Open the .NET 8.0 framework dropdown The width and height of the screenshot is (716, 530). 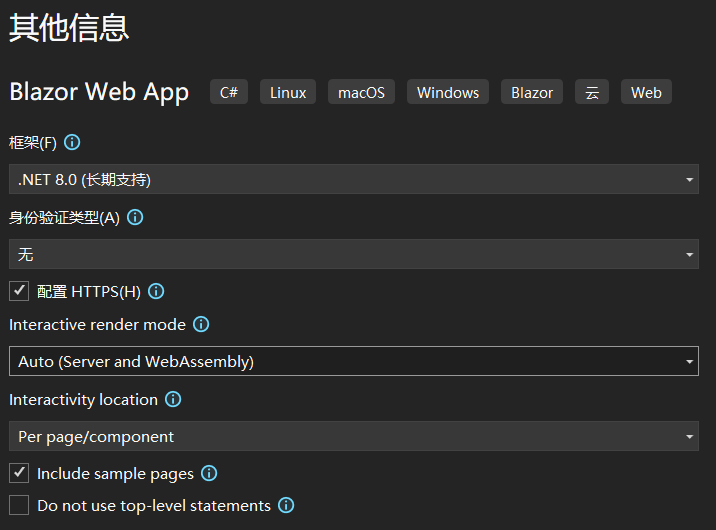coord(354,179)
